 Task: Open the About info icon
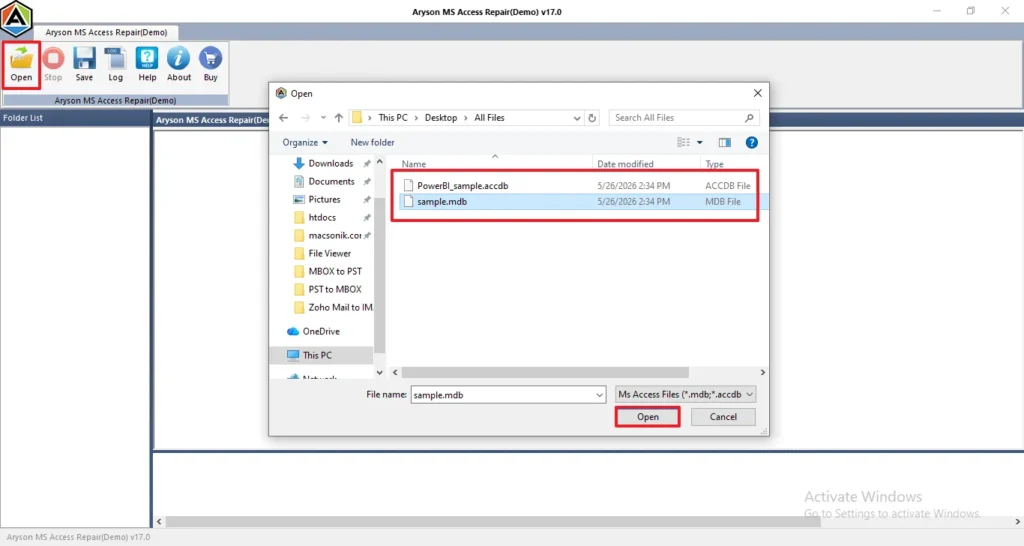pos(178,65)
